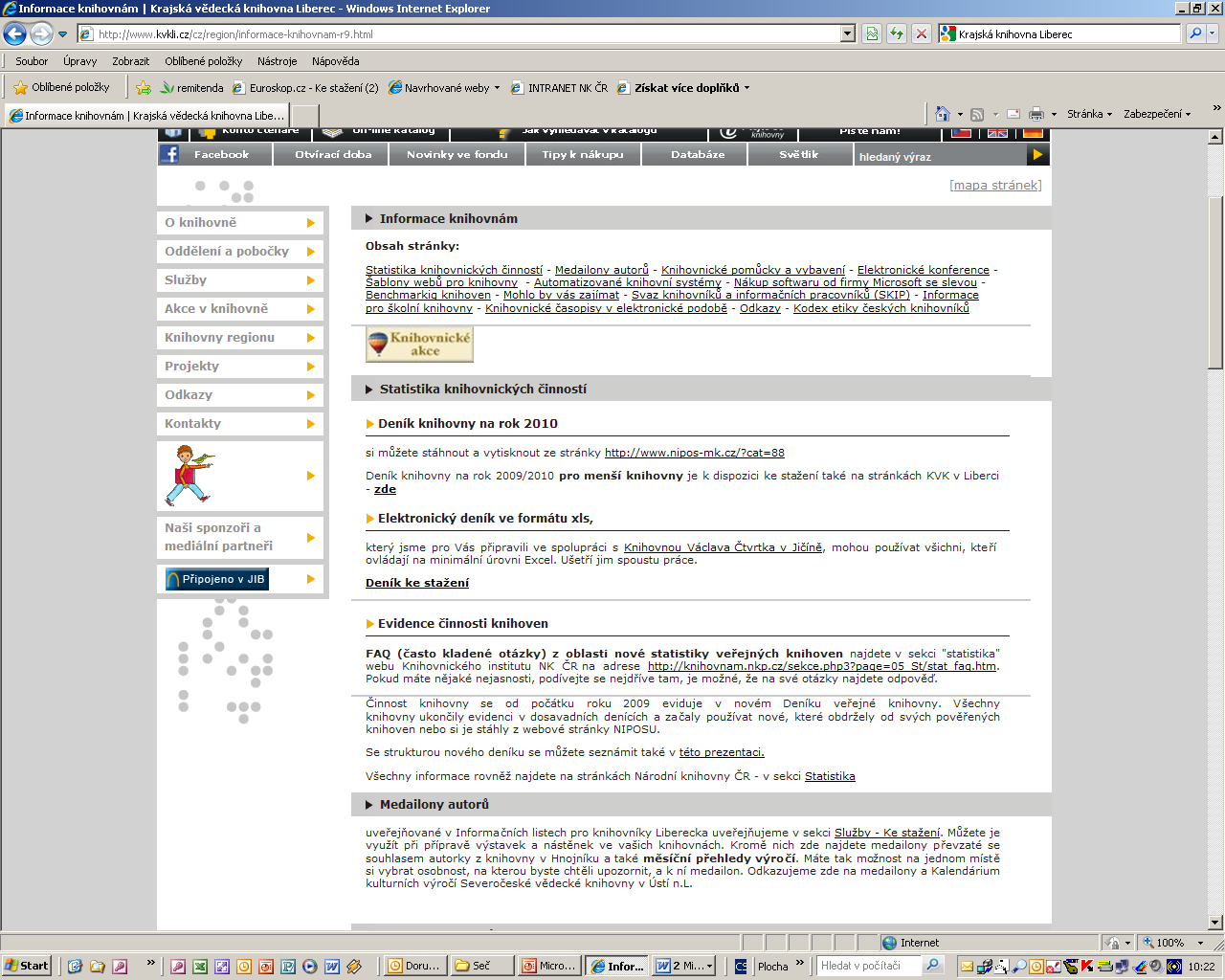Viewport: 1225px width, 980px height.
Task: Open the Nápověda menu
Action: tap(336, 61)
